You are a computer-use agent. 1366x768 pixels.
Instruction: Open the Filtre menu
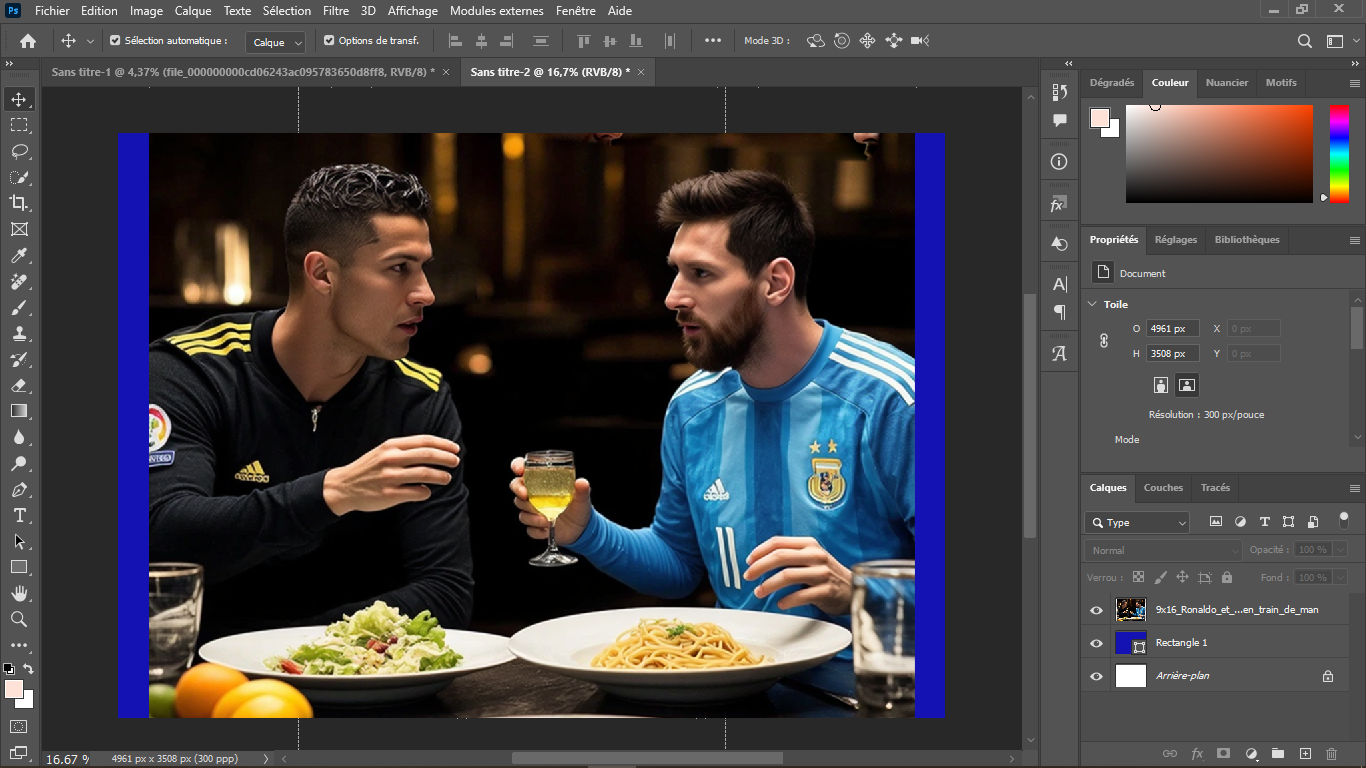tap(335, 11)
